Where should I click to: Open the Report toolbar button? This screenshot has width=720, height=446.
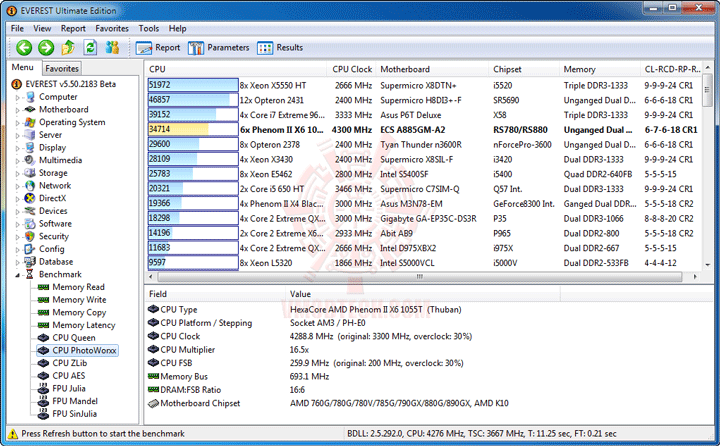158,48
